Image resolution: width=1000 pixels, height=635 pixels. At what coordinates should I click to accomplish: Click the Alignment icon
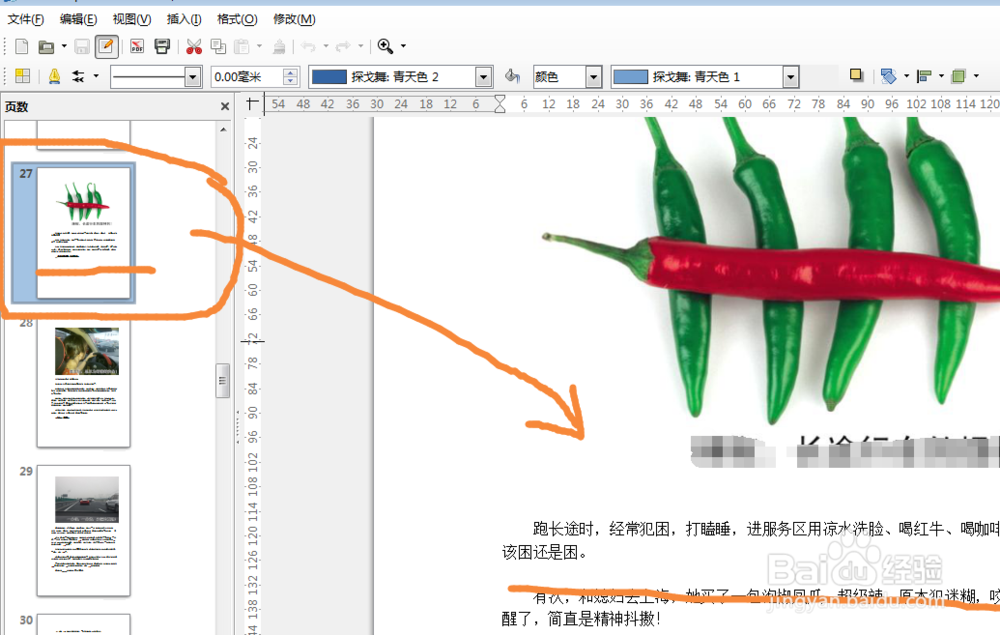pyautogui.click(x=923, y=77)
